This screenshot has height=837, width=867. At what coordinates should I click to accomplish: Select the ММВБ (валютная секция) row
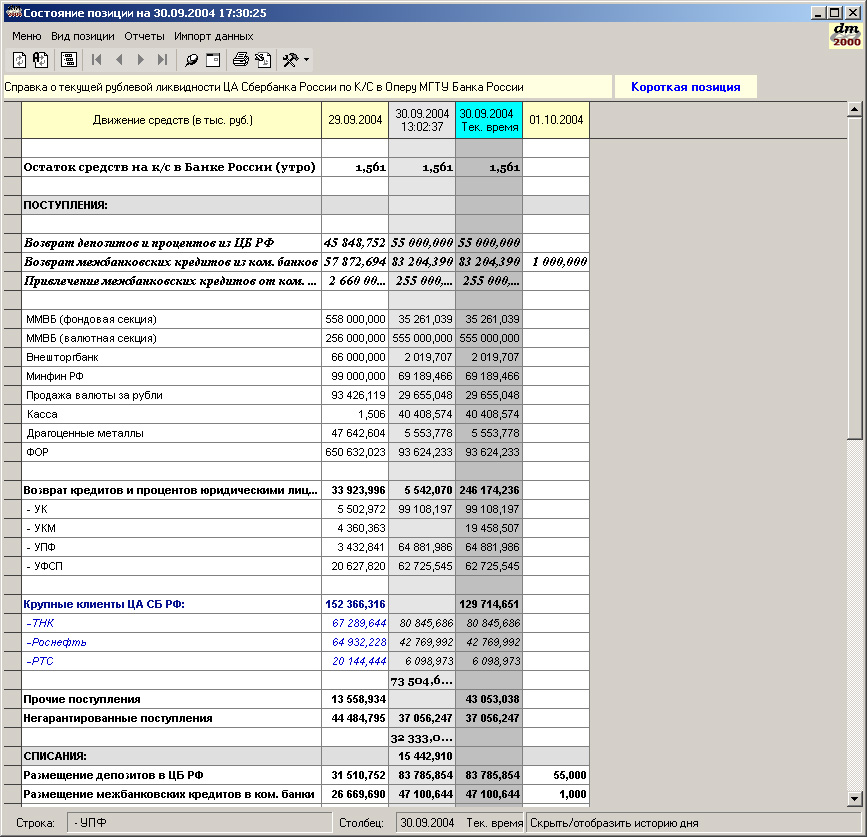[x=172, y=338]
